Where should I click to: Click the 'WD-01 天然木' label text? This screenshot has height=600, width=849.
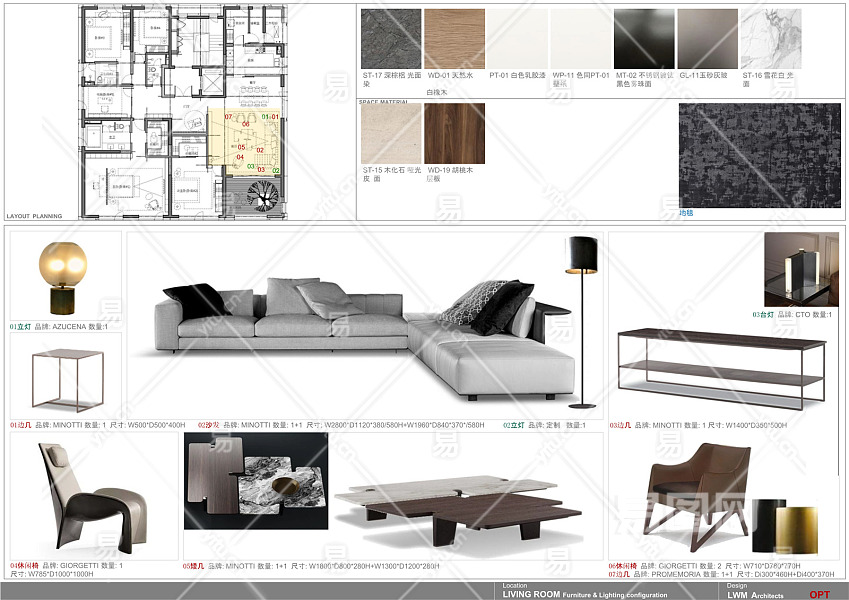(x=450, y=75)
